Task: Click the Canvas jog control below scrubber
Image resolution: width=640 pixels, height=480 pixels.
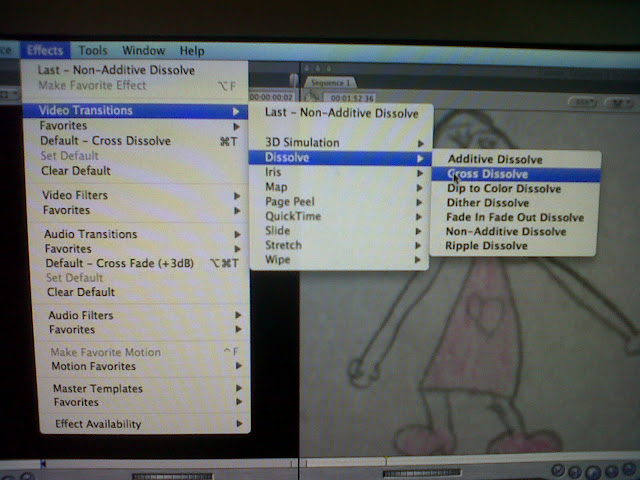Action: pos(422,473)
